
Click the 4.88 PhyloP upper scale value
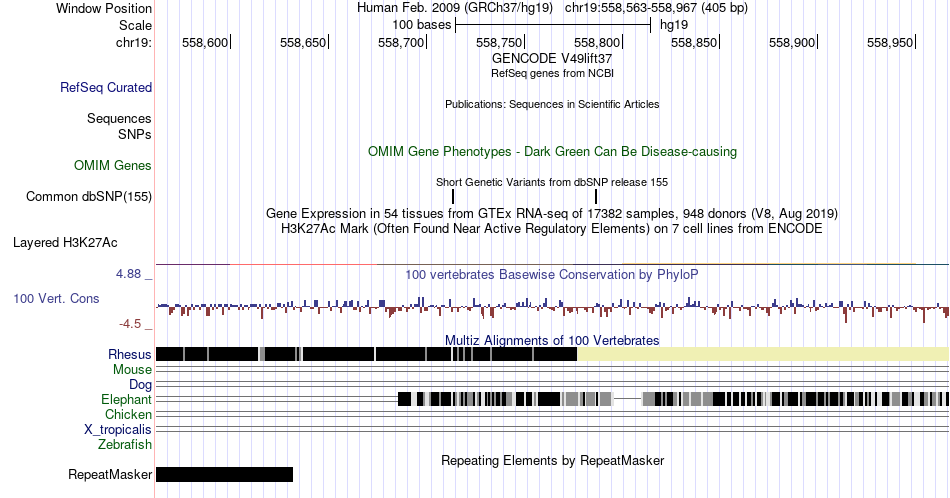128,274
